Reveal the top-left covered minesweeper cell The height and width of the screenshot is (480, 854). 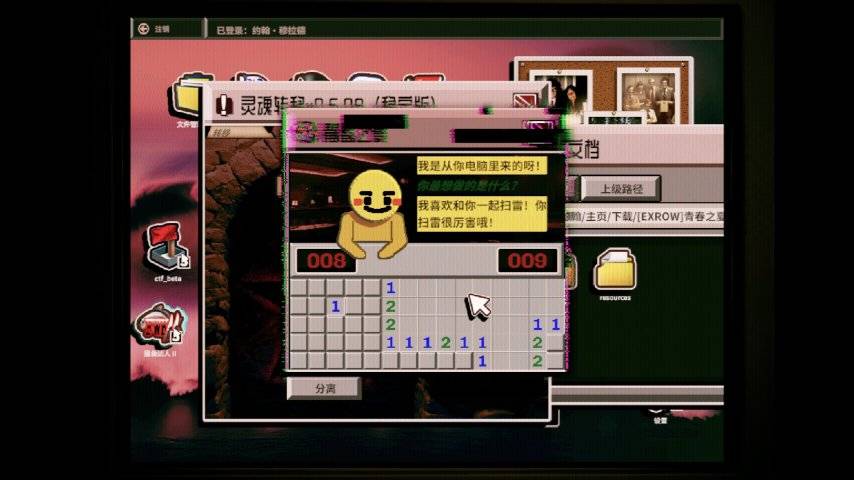click(x=298, y=288)
